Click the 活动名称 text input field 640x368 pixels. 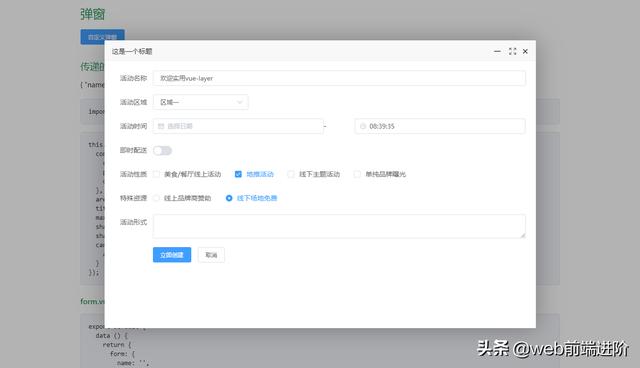pyautogui.click(x=339, y=78)
